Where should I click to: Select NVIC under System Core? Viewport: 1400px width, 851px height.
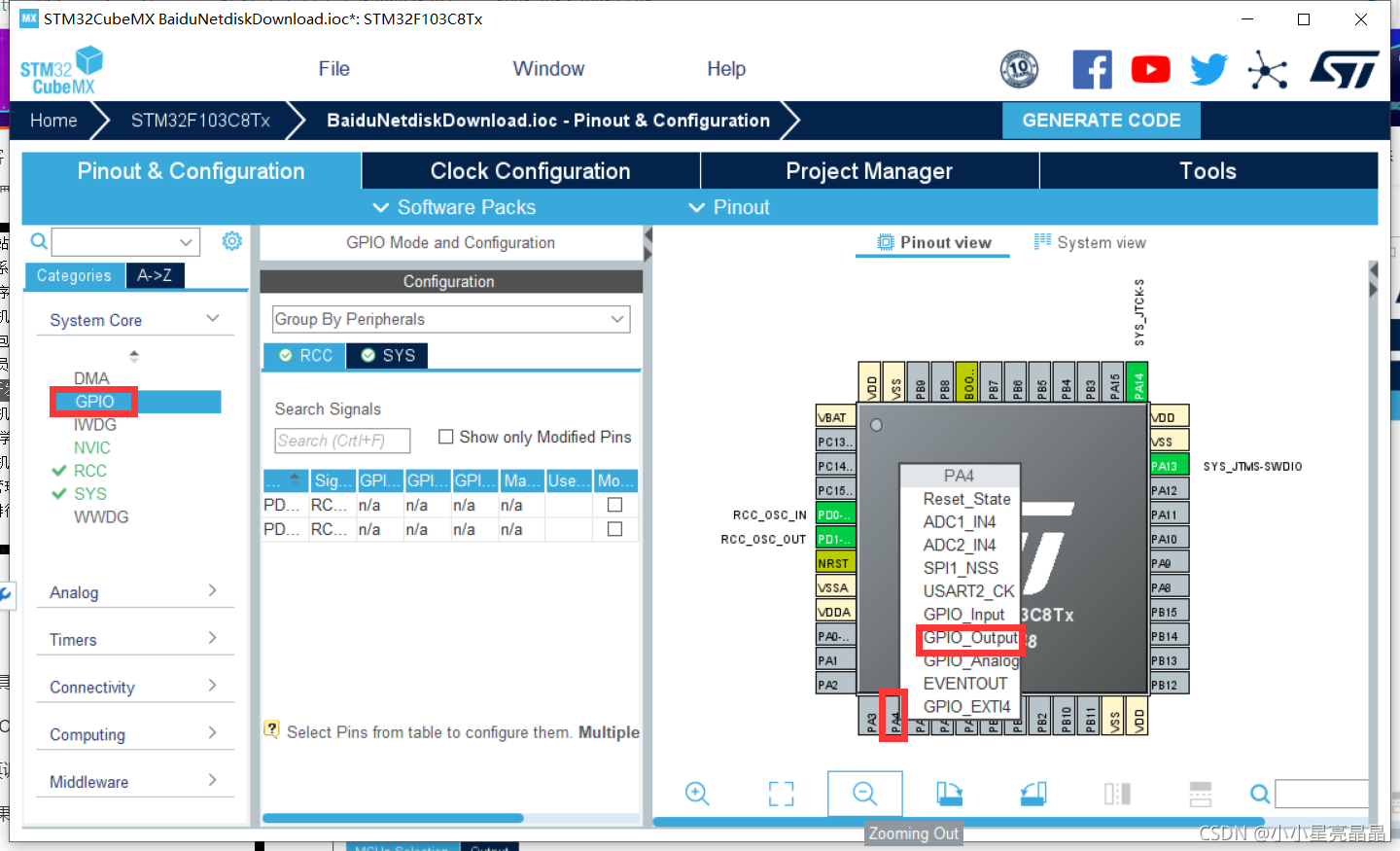(92, 447)
